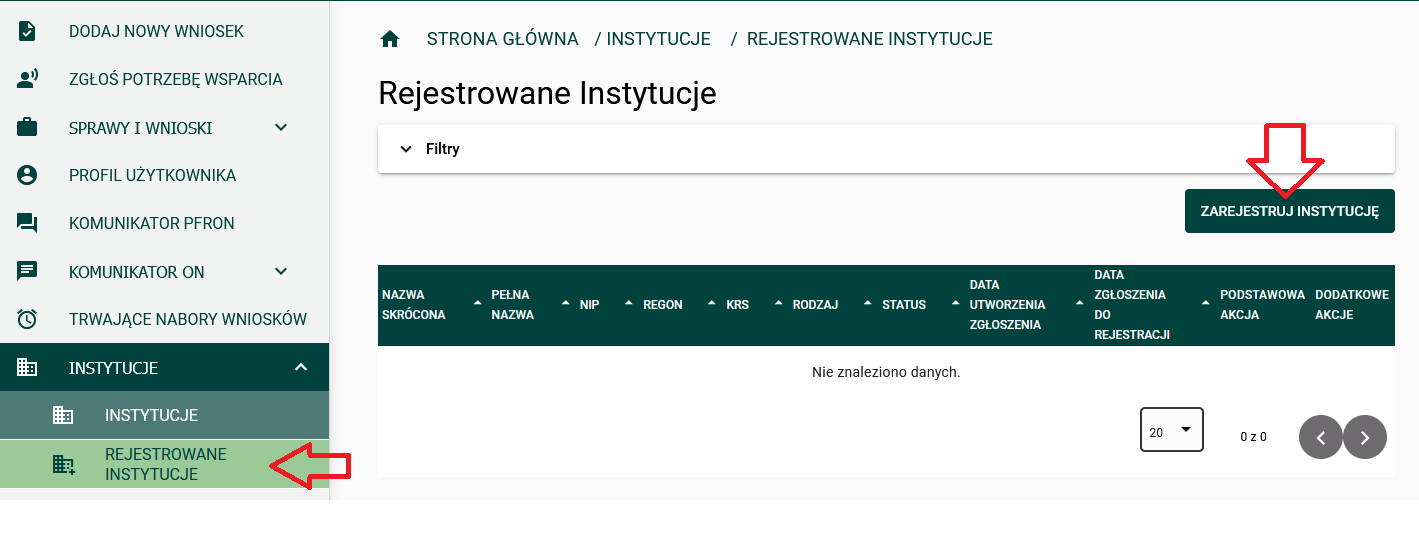Open the rows-per-page dropdown showing 20

coord(1172,430)
